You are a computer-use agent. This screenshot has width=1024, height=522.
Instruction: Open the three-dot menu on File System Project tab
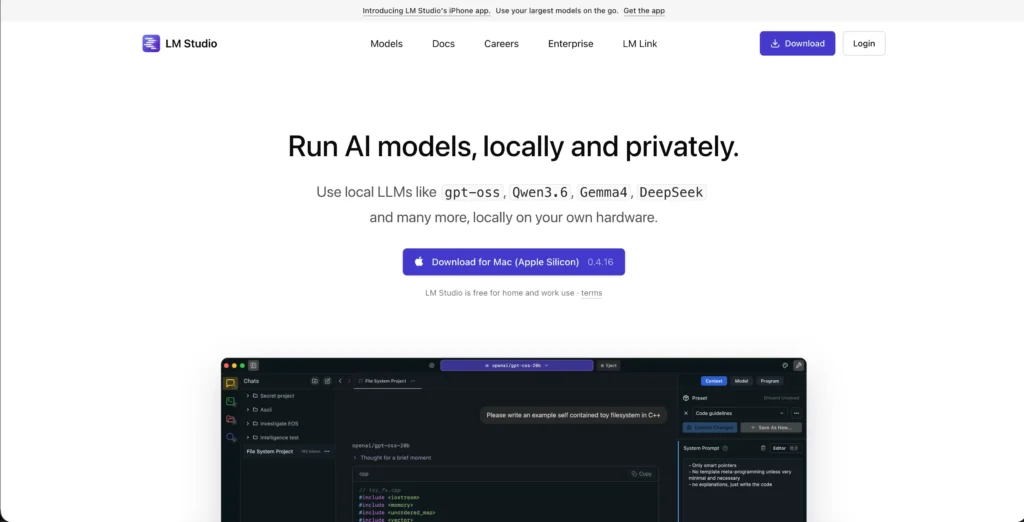pos(413,381)
